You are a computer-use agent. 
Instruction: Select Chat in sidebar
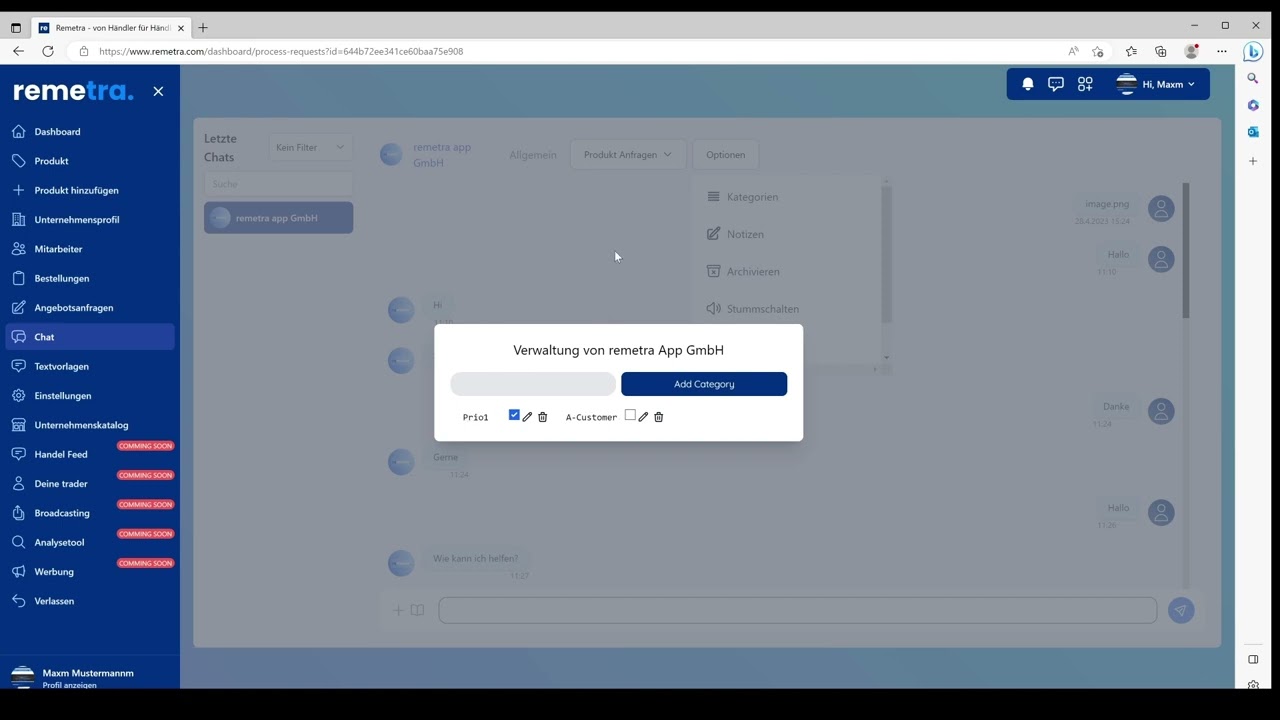(90, 337)
